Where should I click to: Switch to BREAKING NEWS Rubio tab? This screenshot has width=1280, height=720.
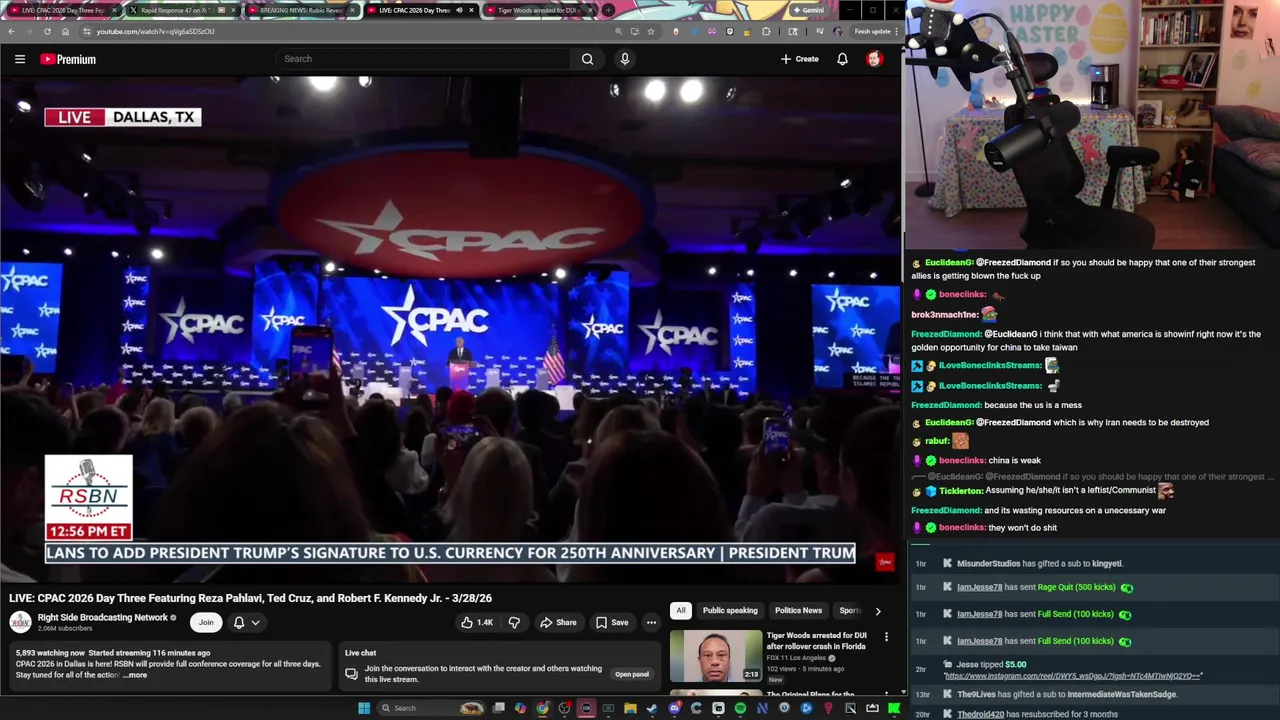304,10
